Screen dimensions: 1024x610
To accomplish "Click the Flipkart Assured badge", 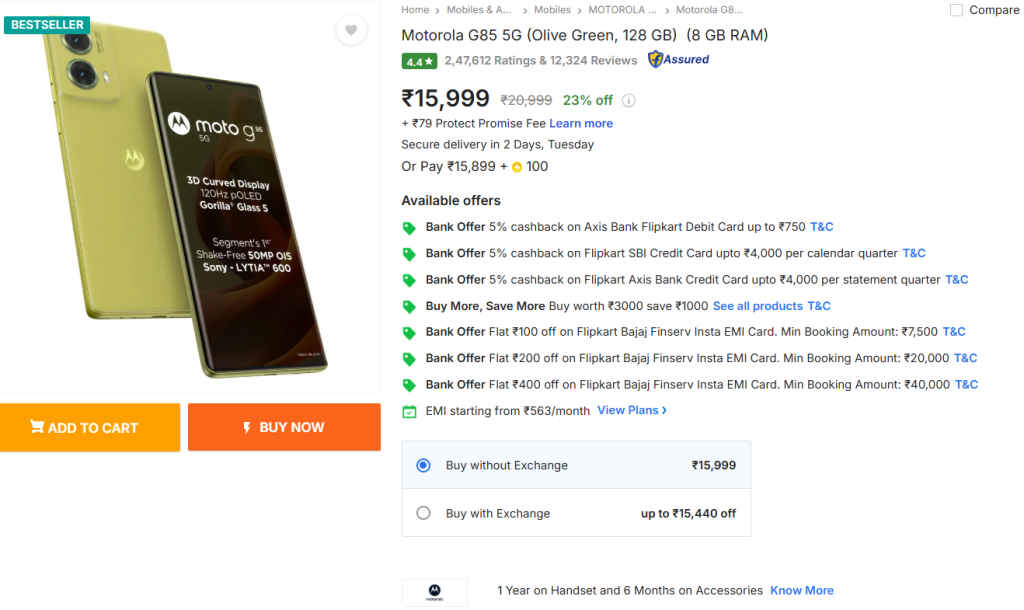I will point(678,60).
